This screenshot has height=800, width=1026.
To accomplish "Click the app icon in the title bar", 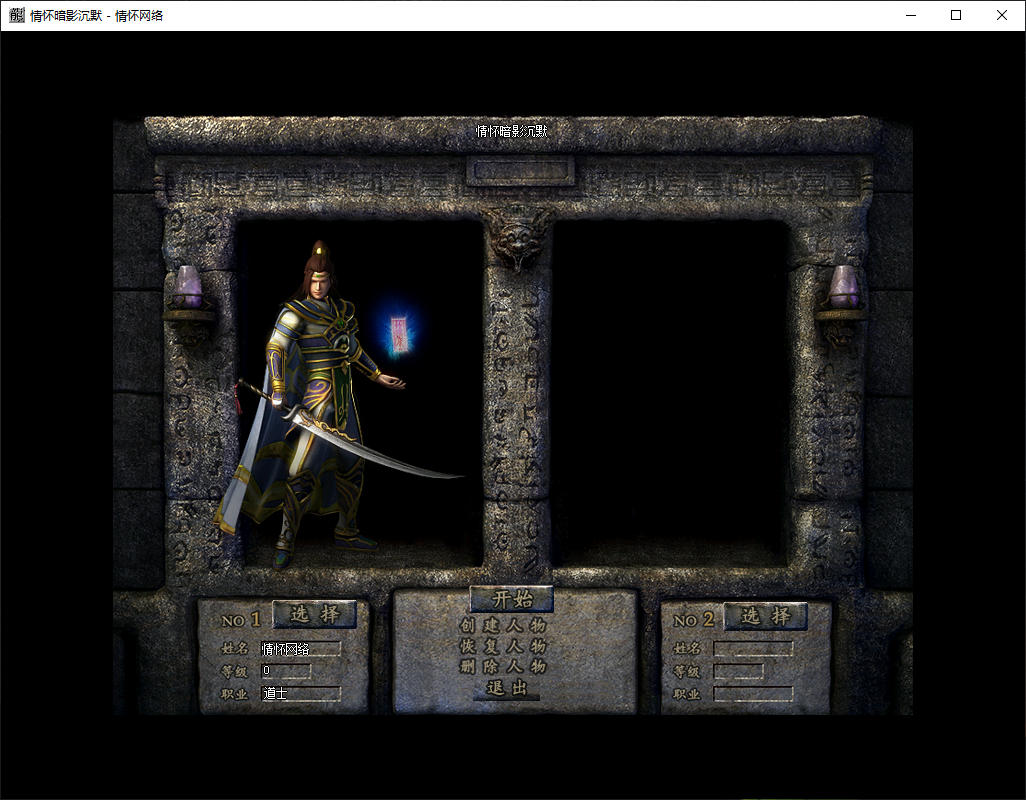I will (16, 15).
